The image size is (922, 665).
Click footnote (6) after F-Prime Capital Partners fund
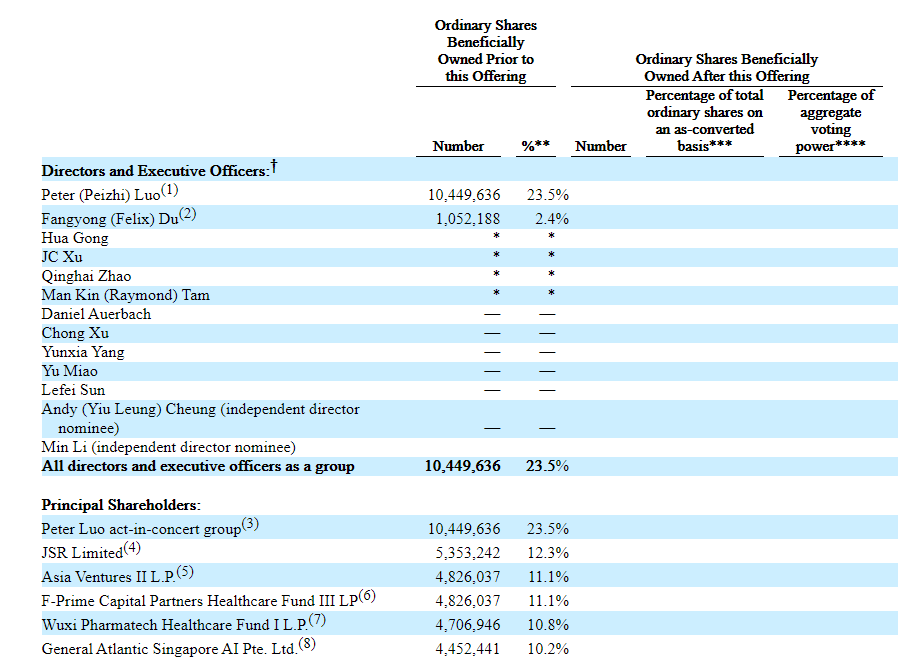pyautogui.click(x=367, y=596)
